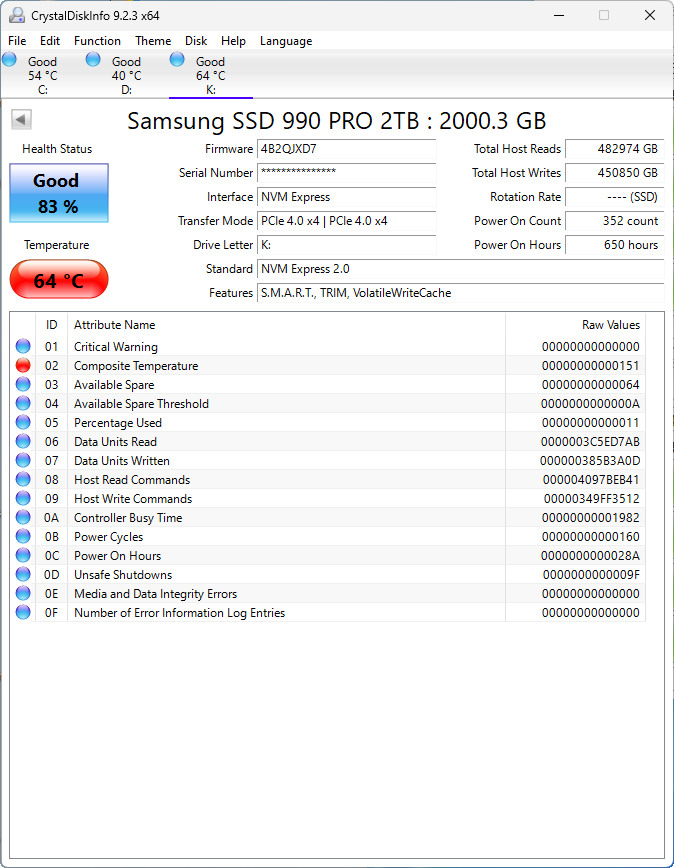Close the CrystalDiskInfo window
674x868 pixels.
pos(650,16)
